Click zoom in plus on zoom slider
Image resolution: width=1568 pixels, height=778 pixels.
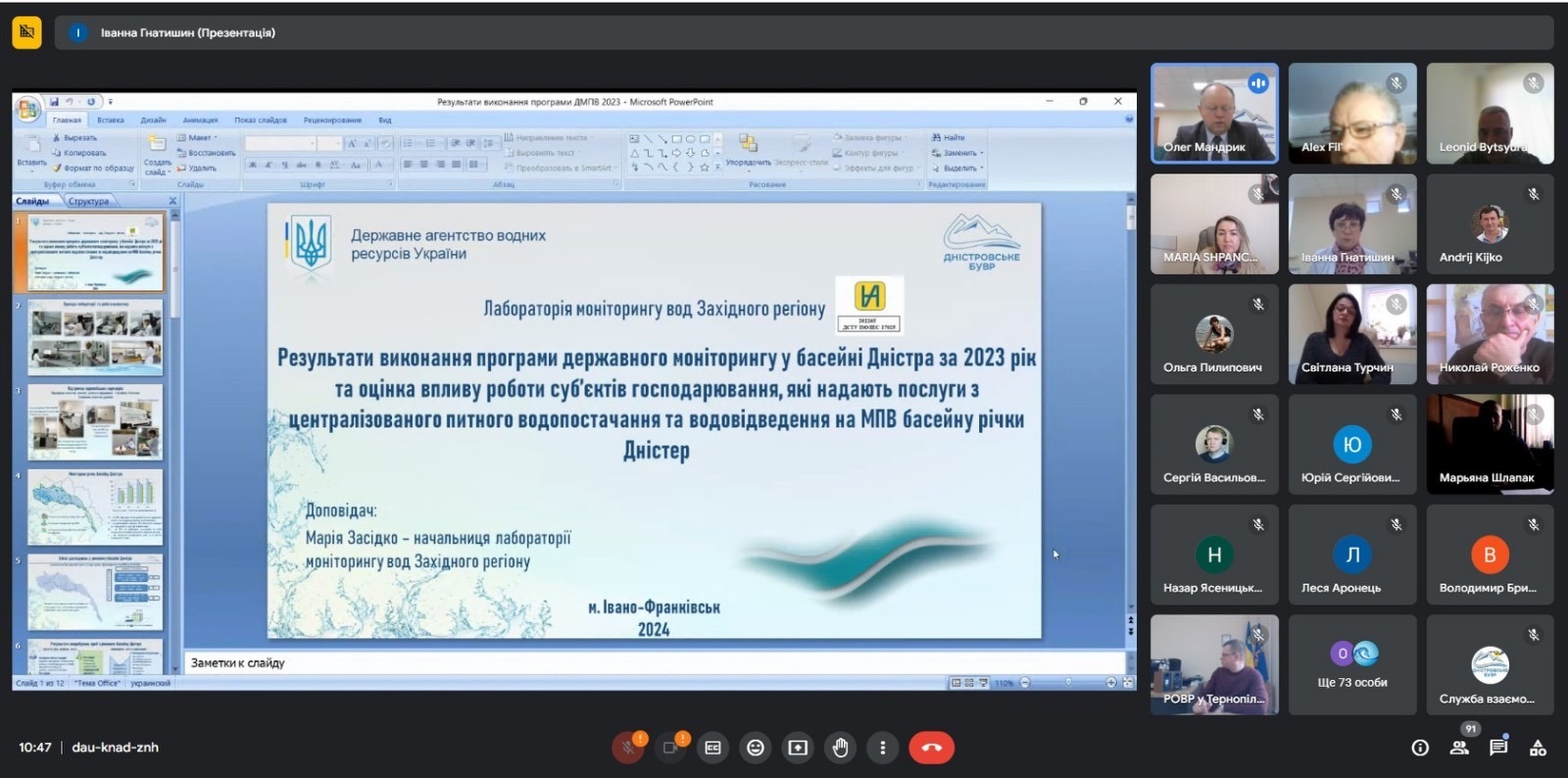1111,683
